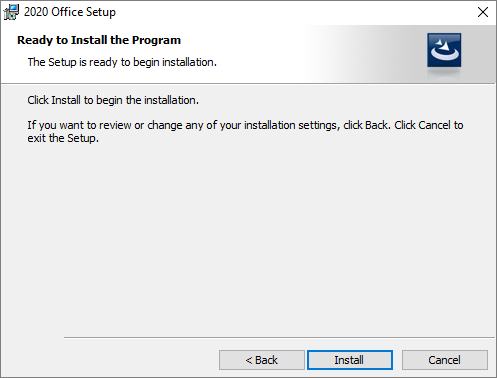
Task: Close the 2020 Office Setup window
Action: coord(483,12)
